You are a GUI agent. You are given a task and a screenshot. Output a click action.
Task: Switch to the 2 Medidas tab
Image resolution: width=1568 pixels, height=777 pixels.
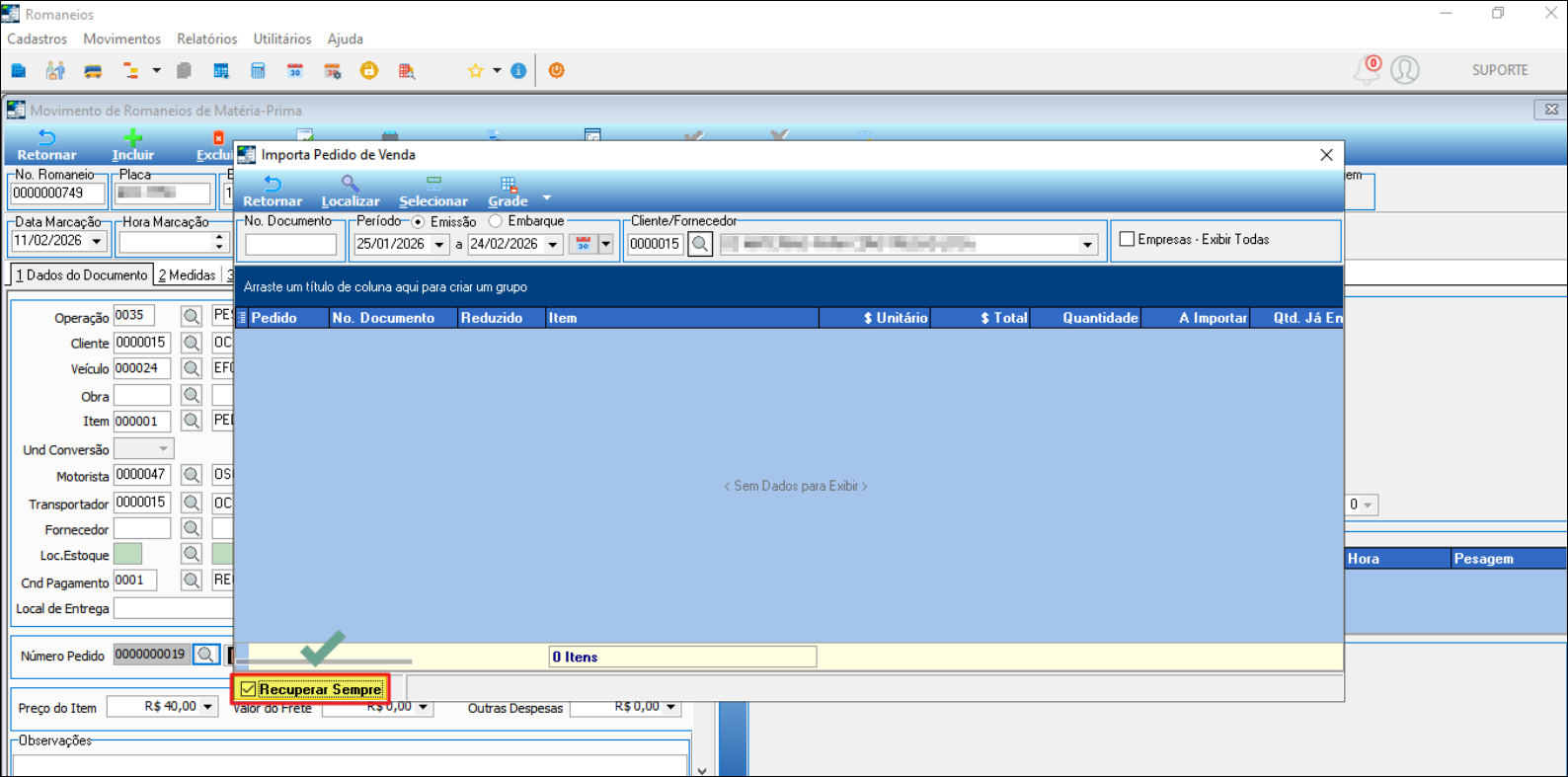coord(187,275)
